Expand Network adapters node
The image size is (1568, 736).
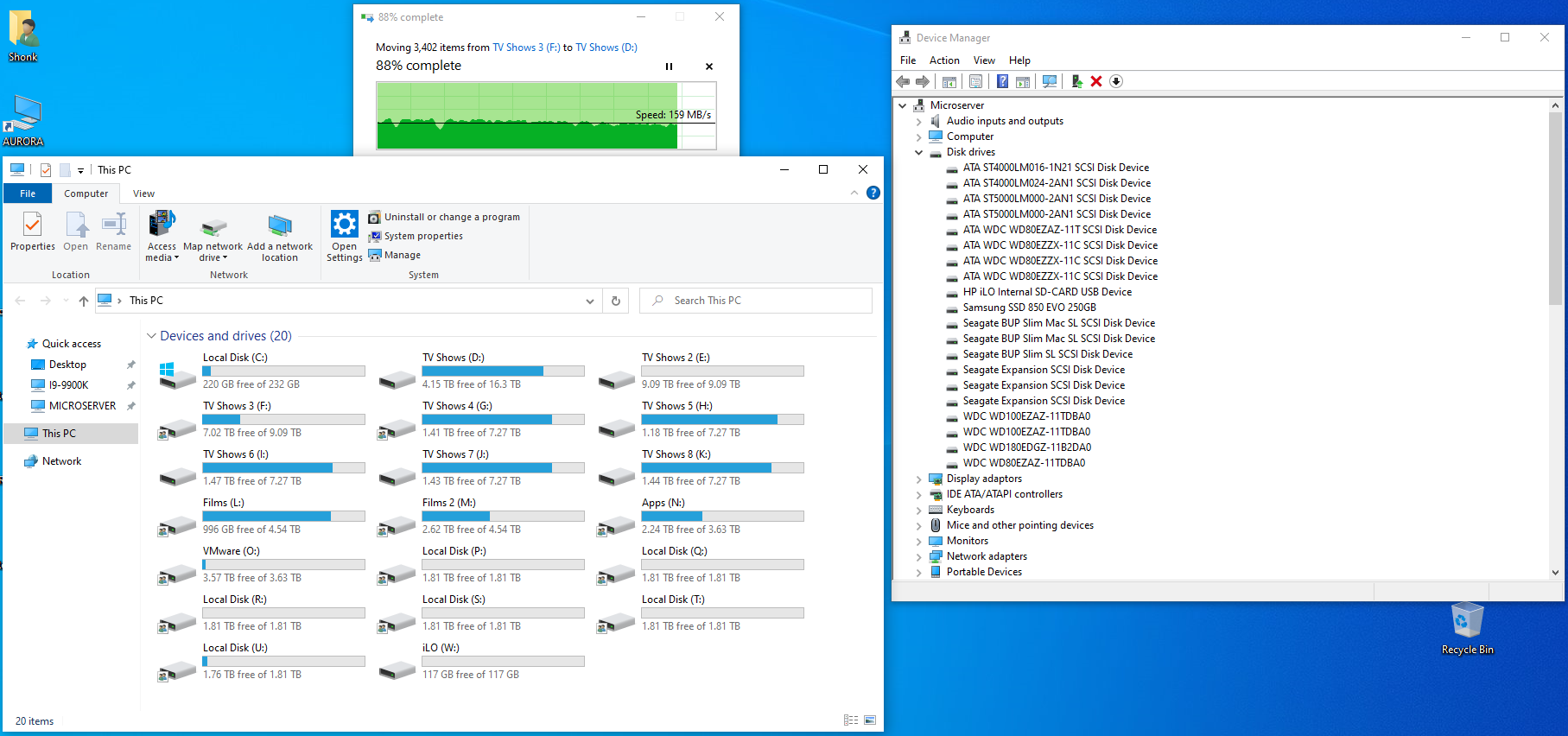point(919,557)
